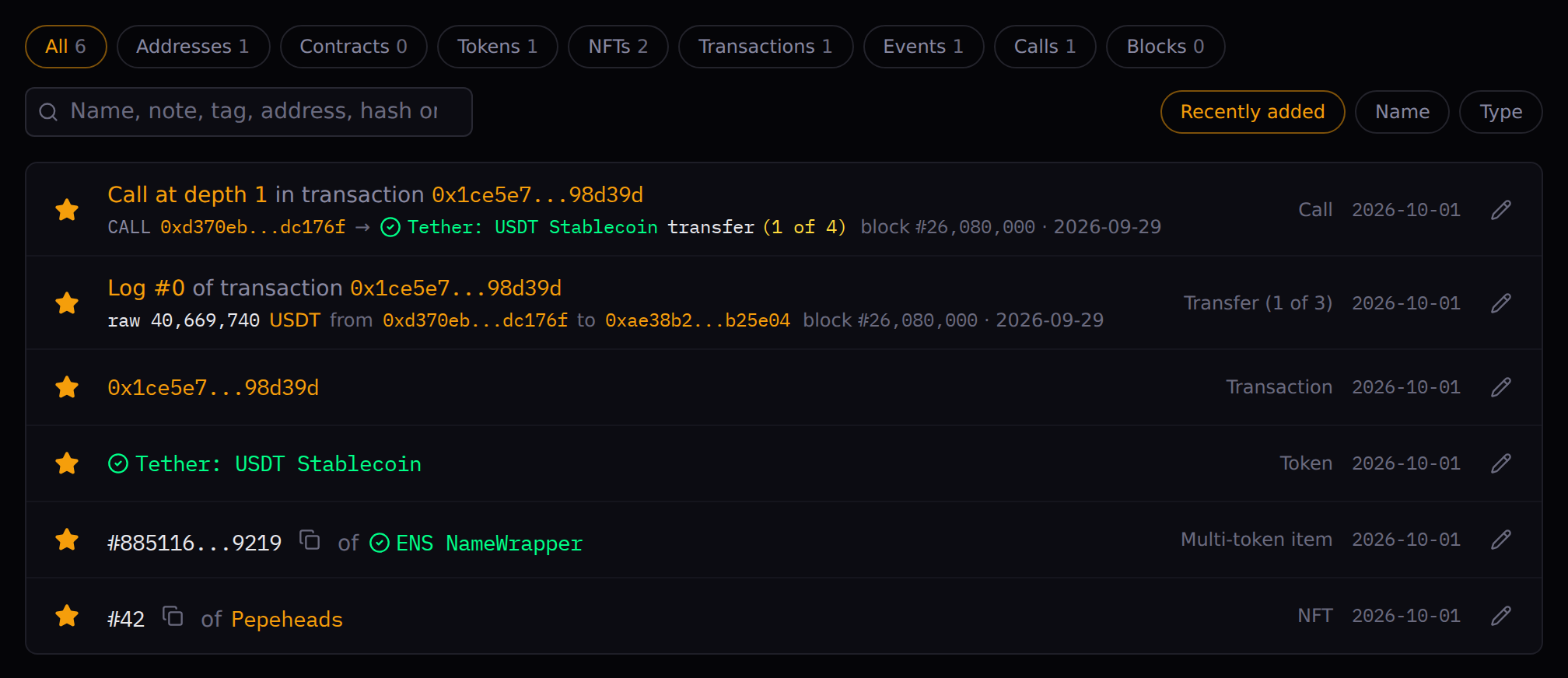Image resolution: width=1568 pixels, height=678 pixels.
Task: Click verified badge on Tether token row
Action: point(118,464)
